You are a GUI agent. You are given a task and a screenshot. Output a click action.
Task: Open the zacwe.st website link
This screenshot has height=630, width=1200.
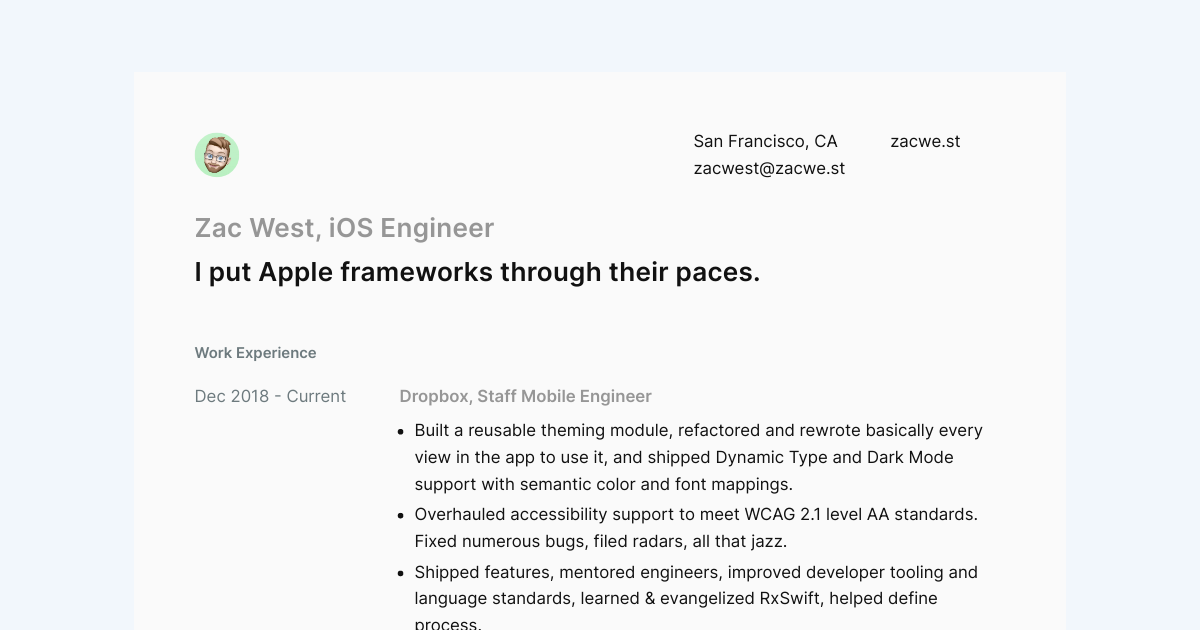[925, 141]
